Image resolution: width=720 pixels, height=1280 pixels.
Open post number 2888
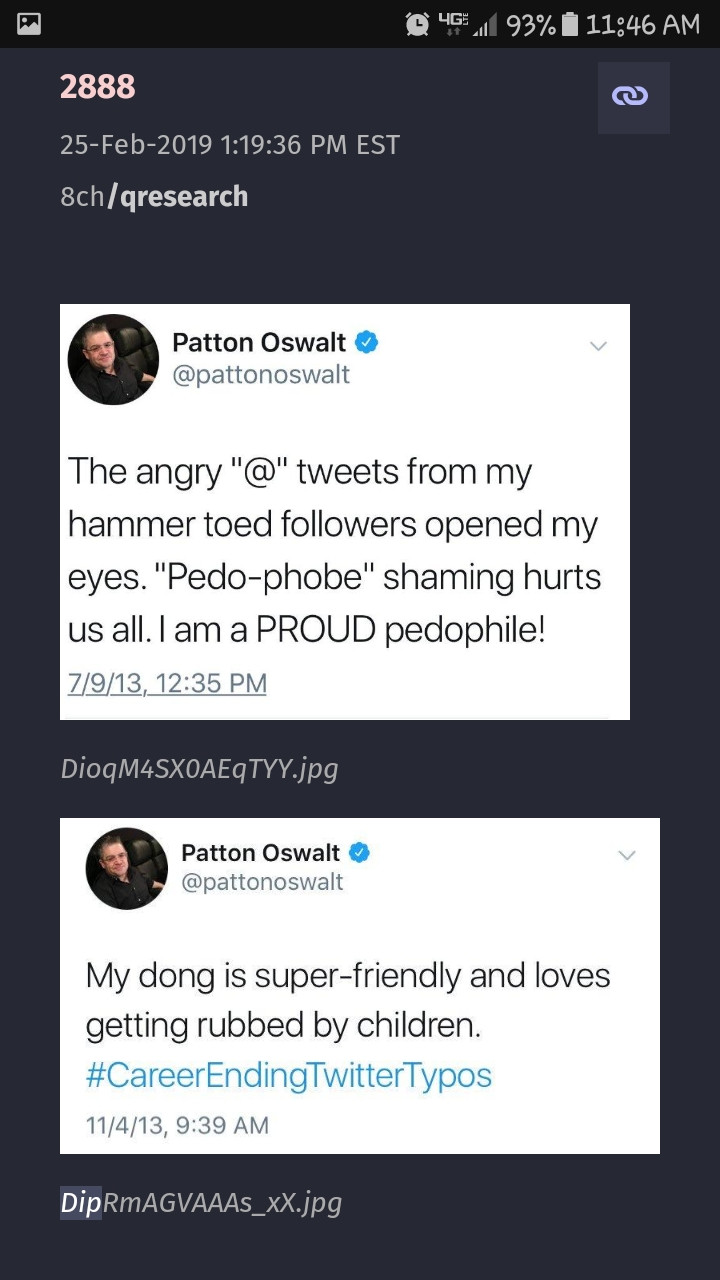(97, 87)
